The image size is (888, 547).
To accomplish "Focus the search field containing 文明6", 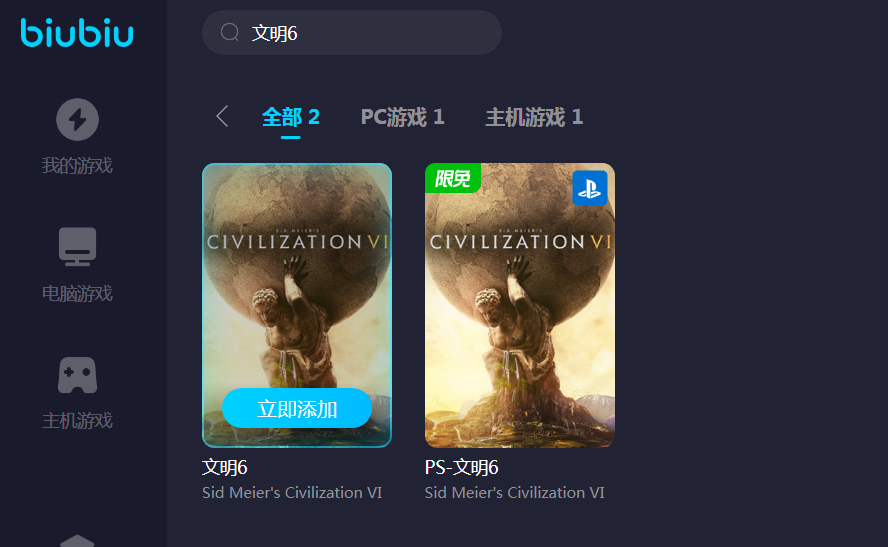I will pos(352,32).
